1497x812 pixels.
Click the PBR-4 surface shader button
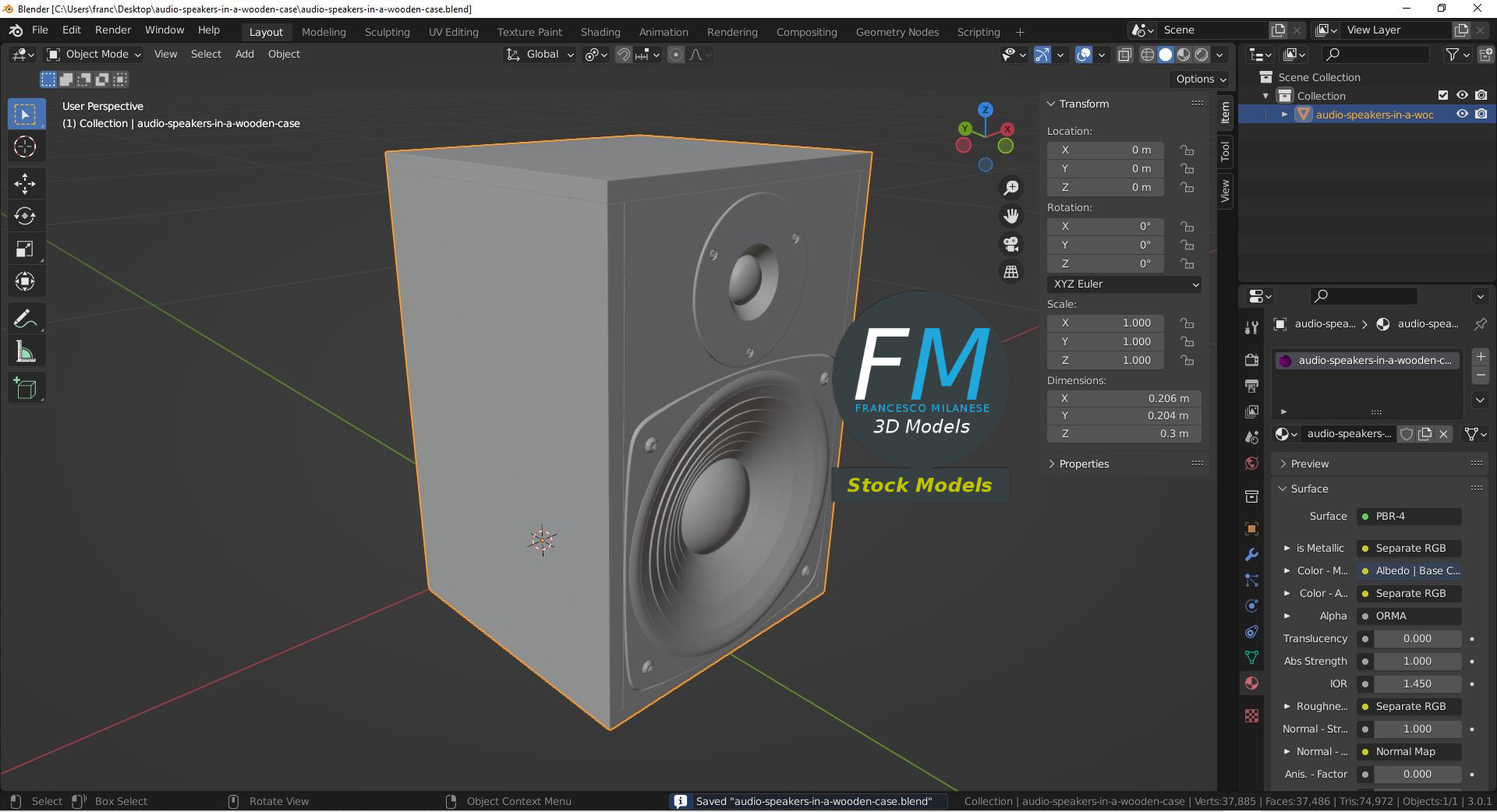pos(1410,516)
